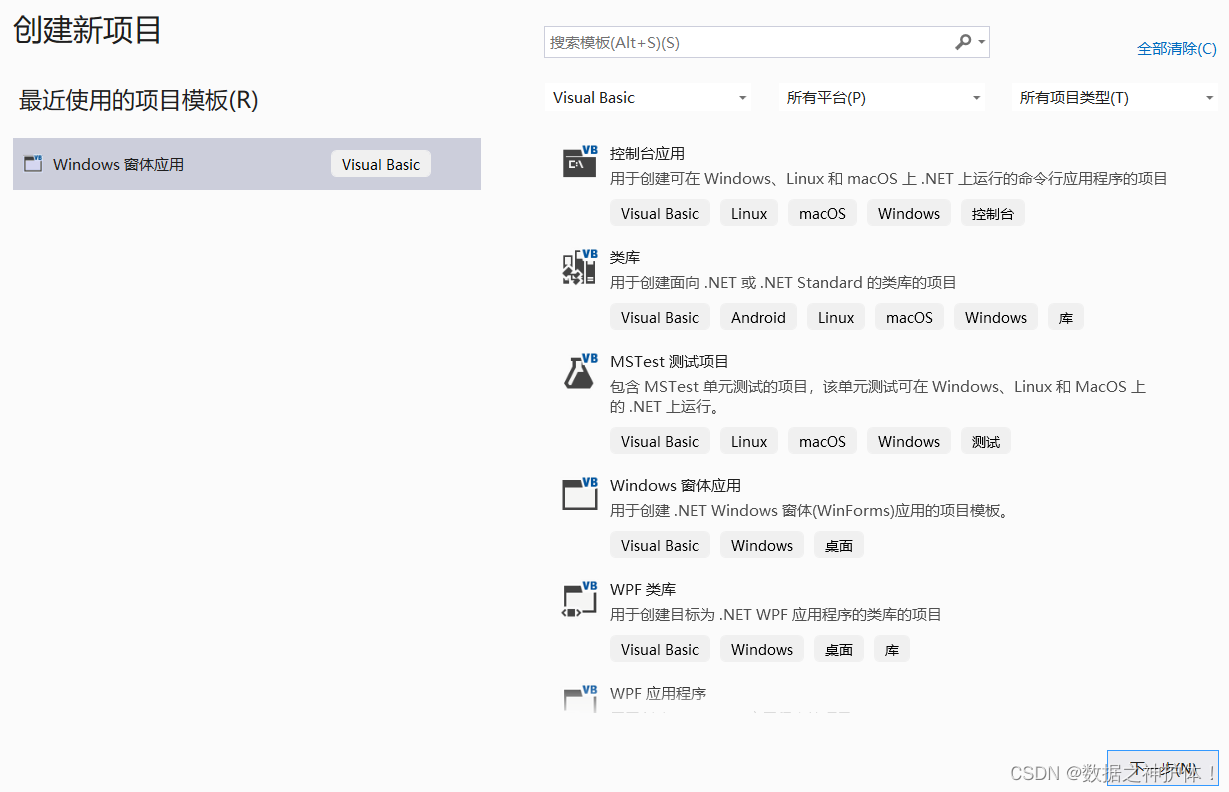
Task: Click the recent Windows 窗体应用 template icon
Action: tap(33, 164)
